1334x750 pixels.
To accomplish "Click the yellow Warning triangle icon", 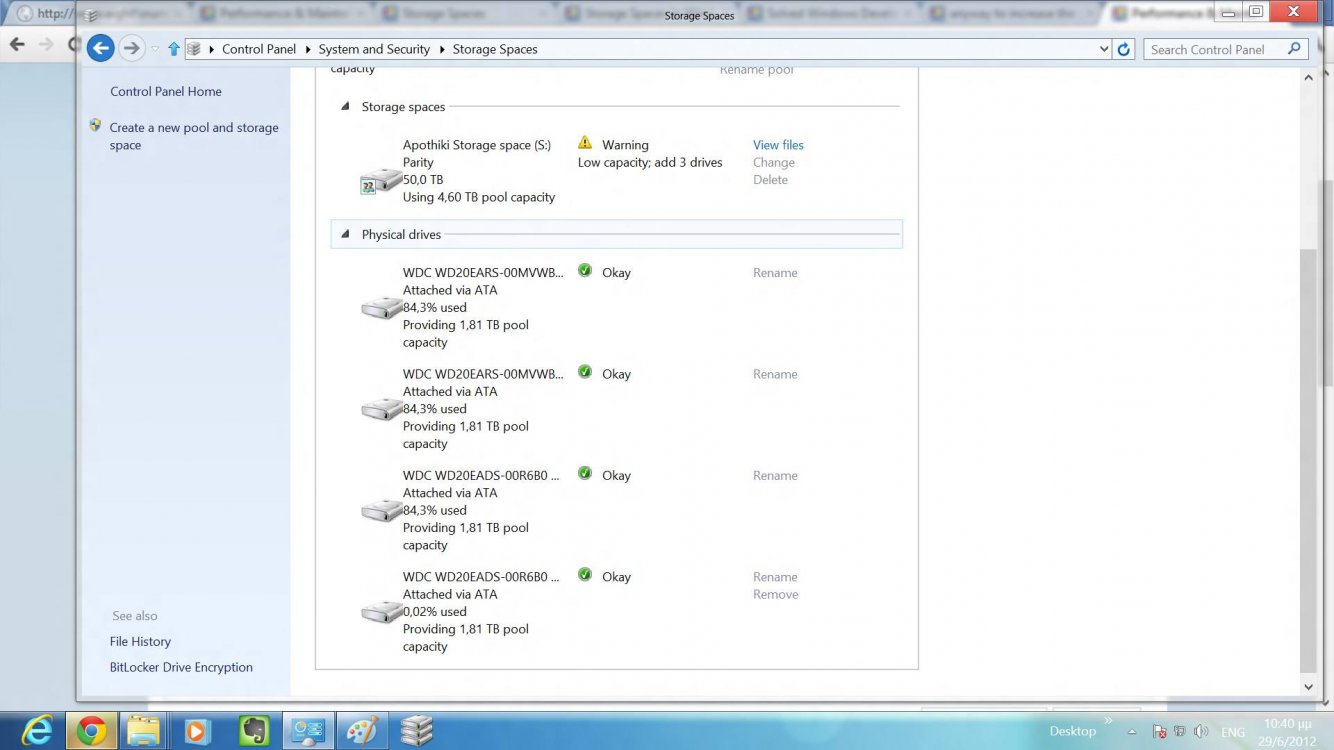I will point(585,143).
